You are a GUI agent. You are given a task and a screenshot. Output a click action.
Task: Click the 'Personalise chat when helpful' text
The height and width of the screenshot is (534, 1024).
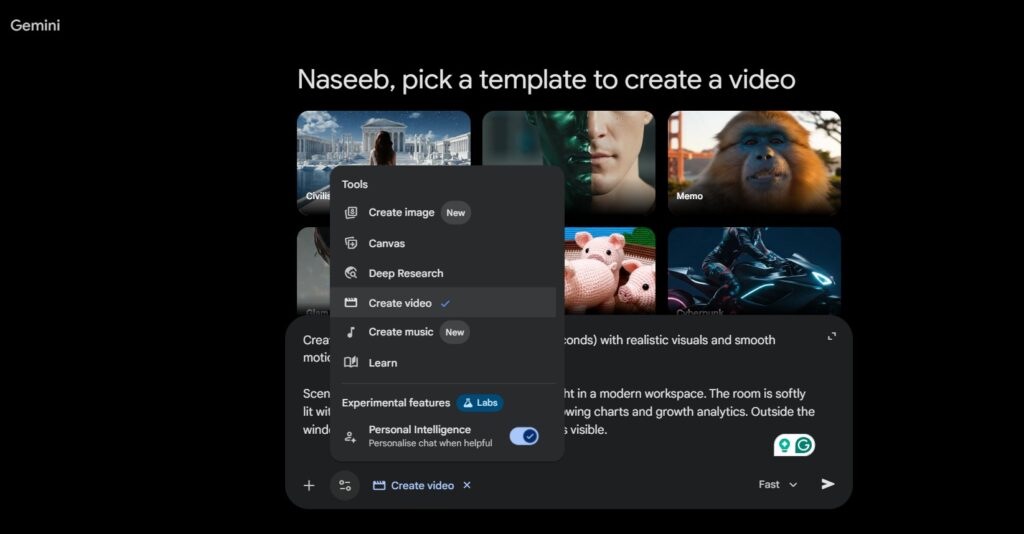pyautogui.click(x=430, y=443)
